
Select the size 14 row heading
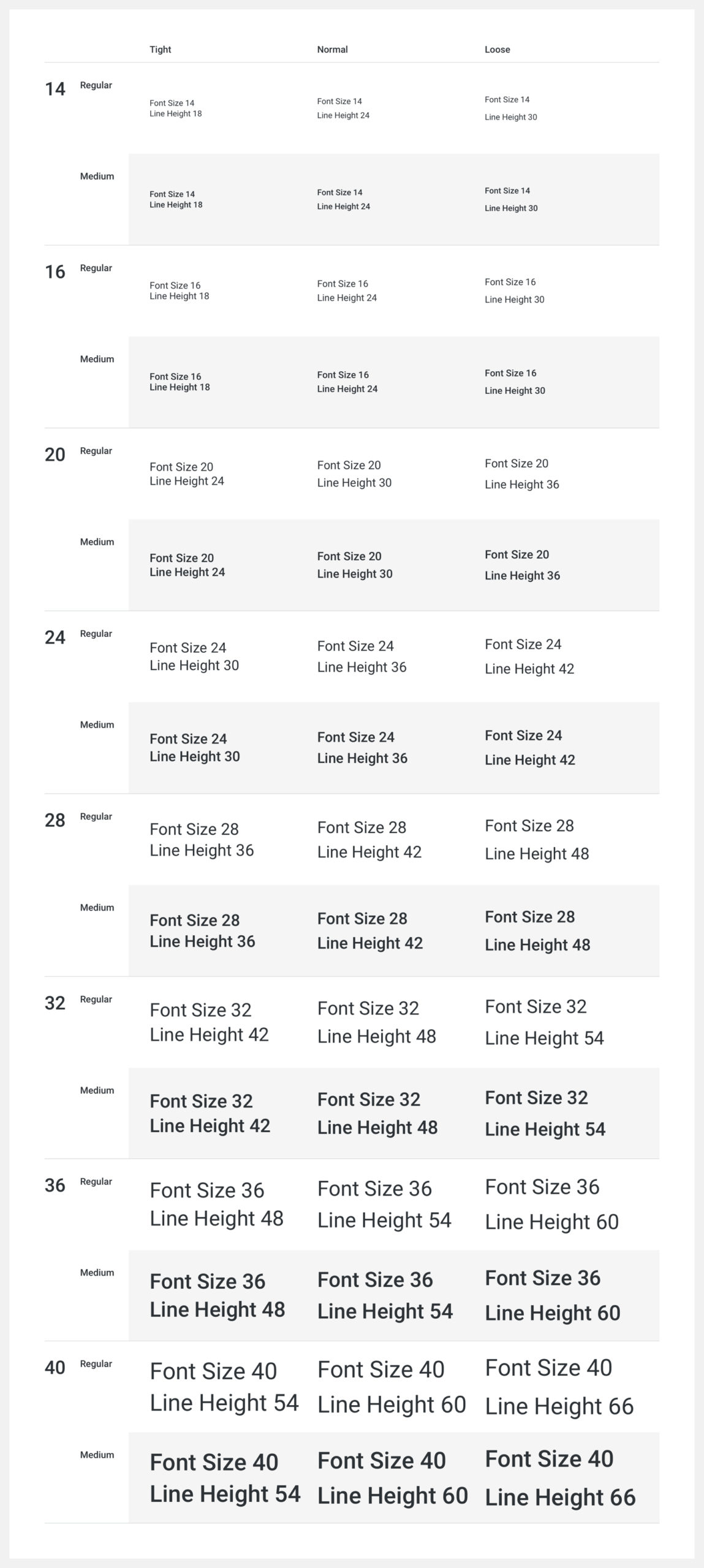point(55,89)
